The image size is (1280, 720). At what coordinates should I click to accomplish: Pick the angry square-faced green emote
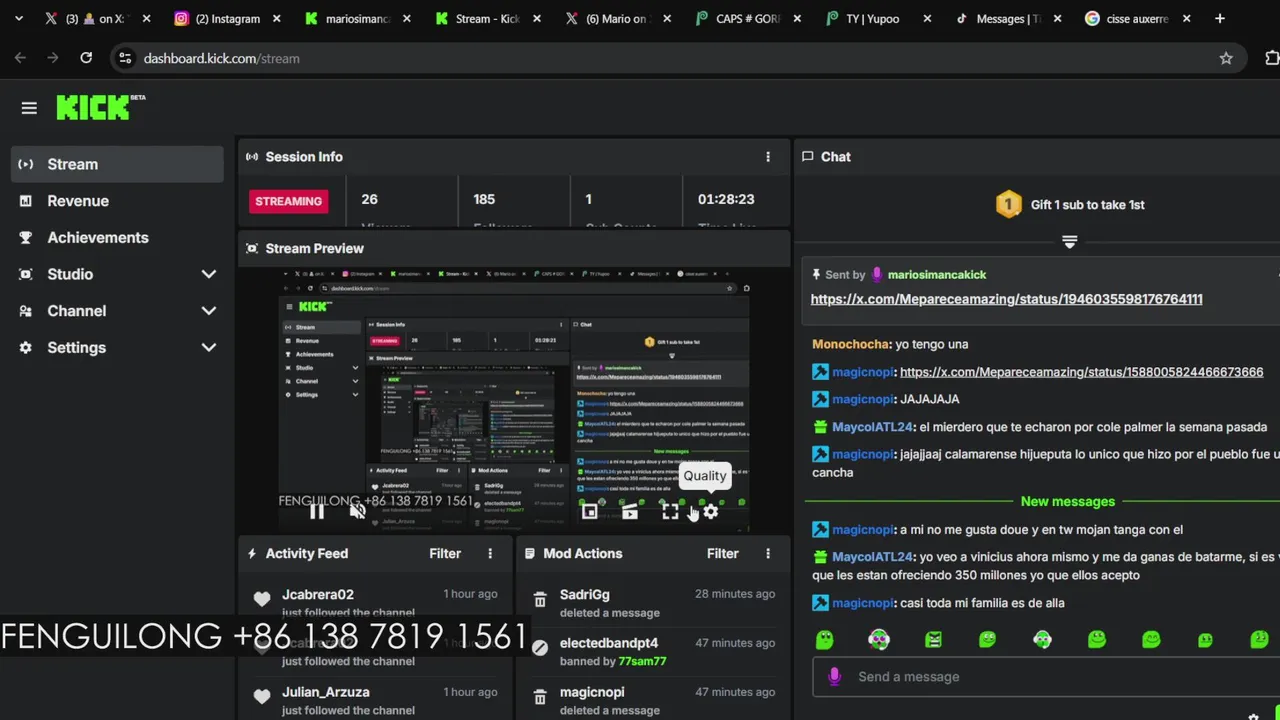[x=933, y=640]
